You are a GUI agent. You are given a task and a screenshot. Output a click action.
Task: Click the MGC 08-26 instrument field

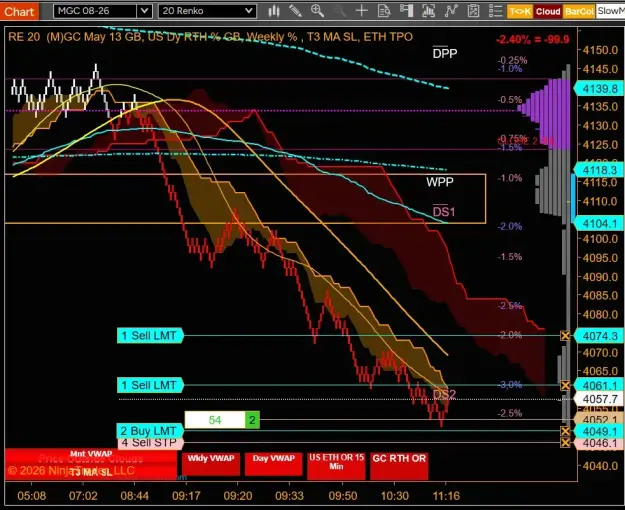click(95, 11)
